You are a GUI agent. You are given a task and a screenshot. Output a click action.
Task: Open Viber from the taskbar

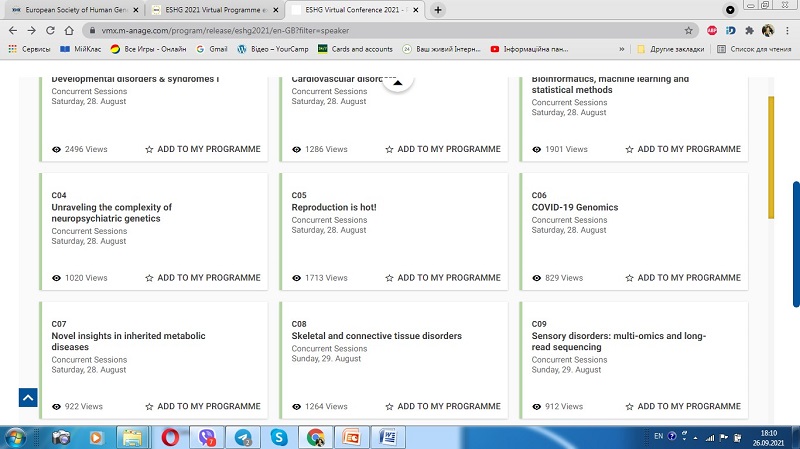click(208, 436)
